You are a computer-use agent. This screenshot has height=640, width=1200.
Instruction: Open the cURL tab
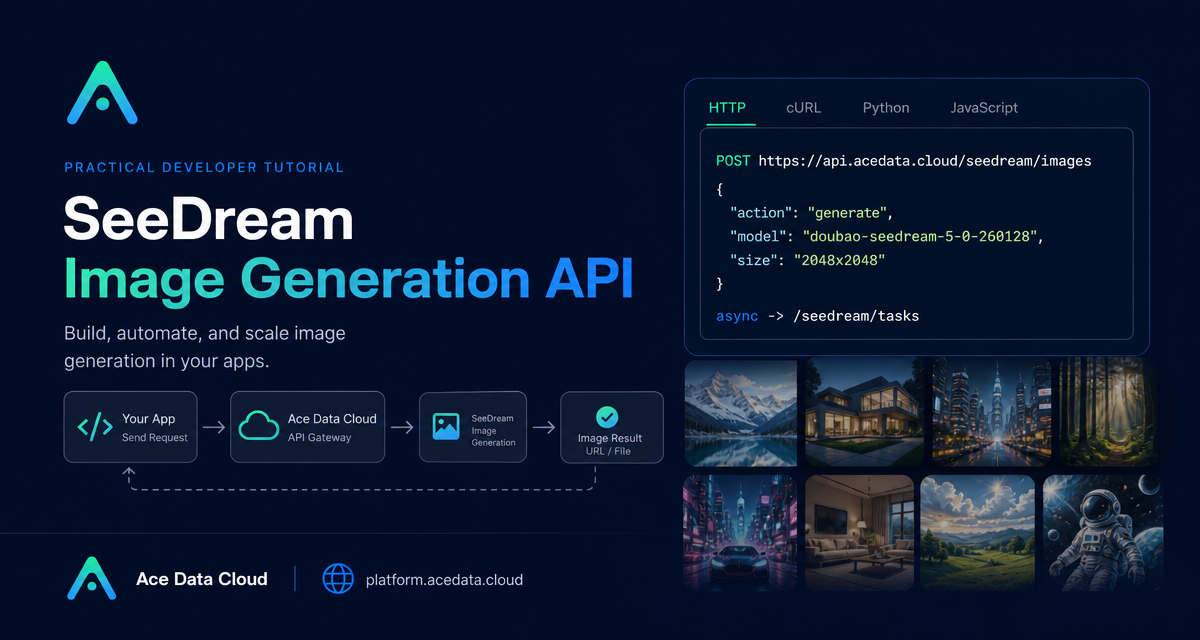(803, 108)
